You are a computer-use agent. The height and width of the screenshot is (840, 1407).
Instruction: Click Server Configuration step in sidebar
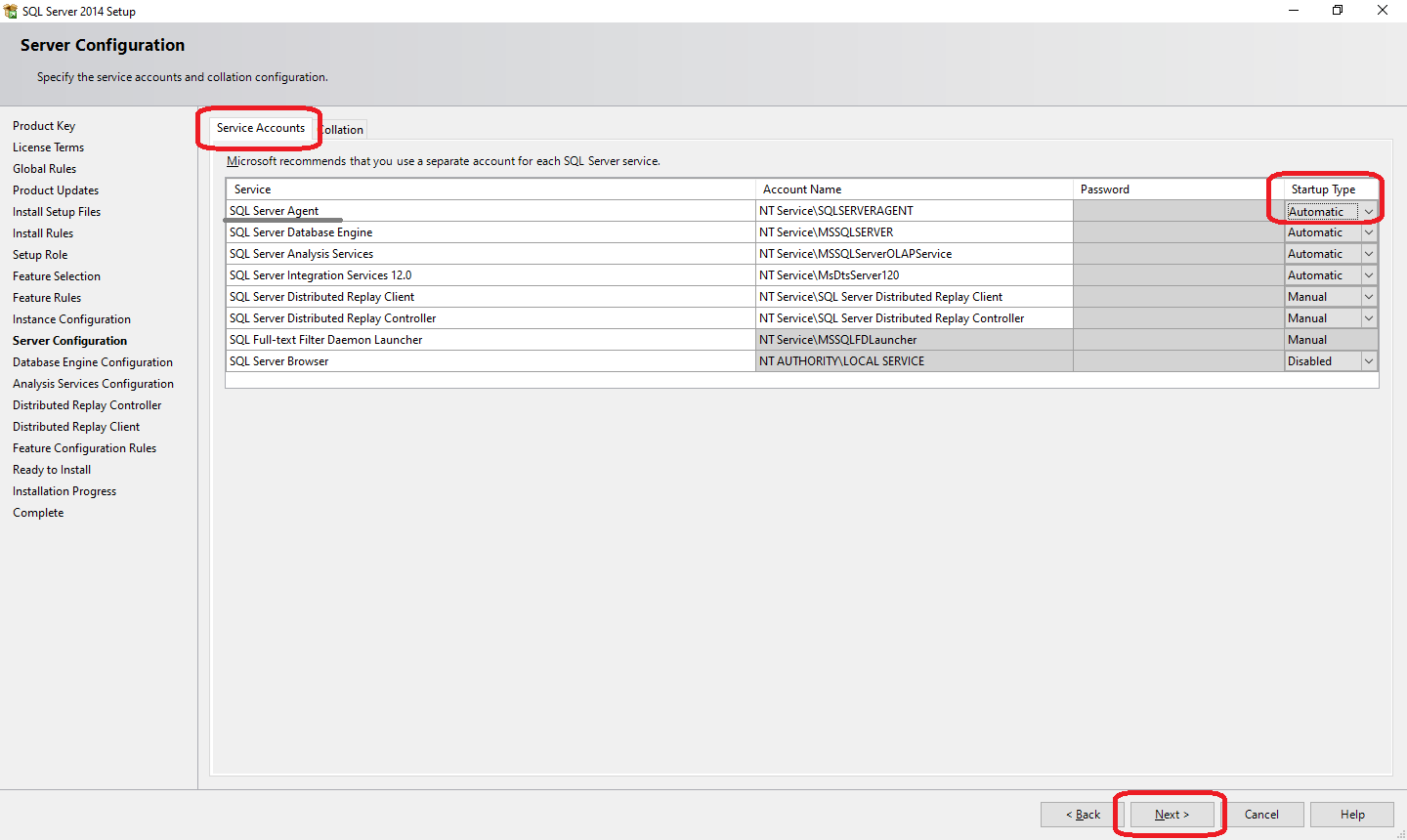(70, 341)
